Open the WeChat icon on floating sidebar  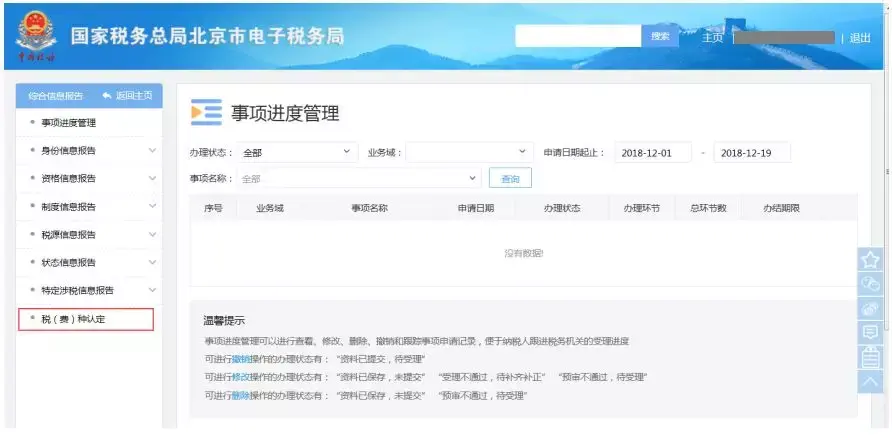[870, 284]
